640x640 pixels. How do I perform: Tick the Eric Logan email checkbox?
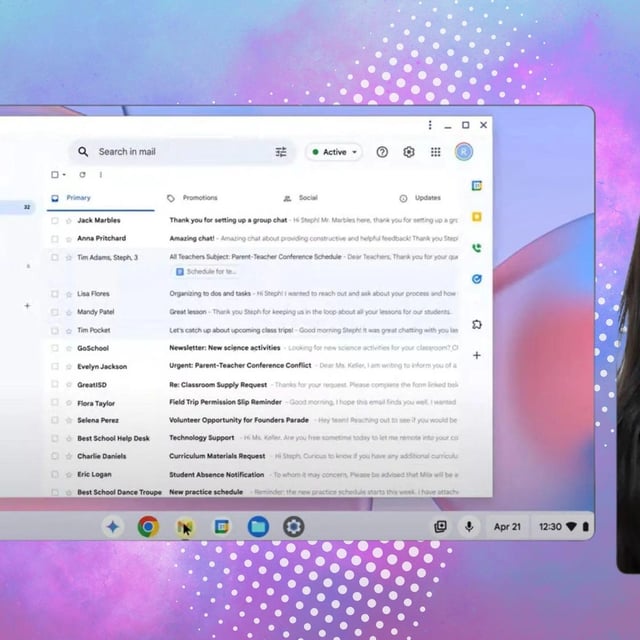point(55,475)
